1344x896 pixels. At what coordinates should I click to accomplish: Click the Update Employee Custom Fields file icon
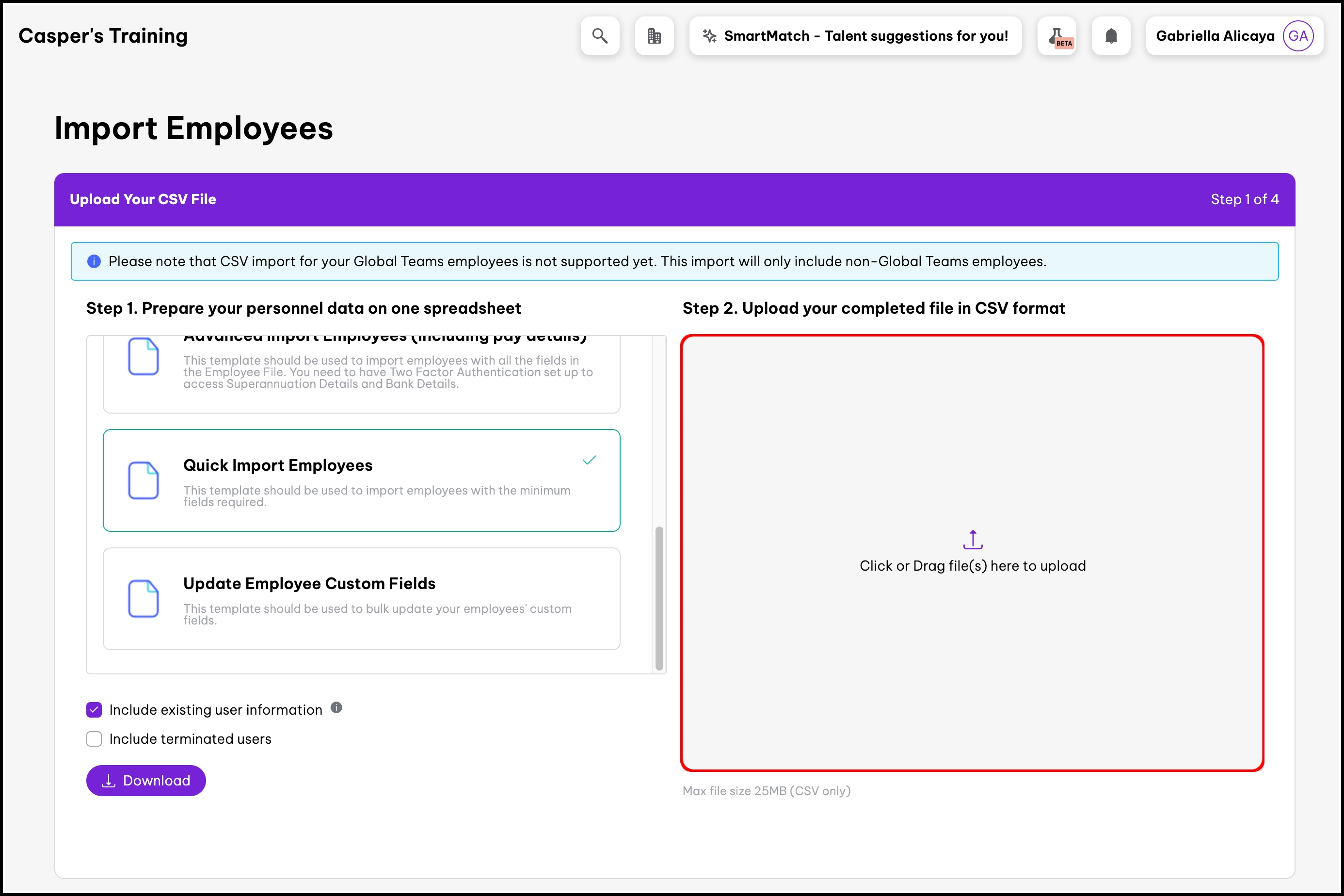click(x=143, y=598)
